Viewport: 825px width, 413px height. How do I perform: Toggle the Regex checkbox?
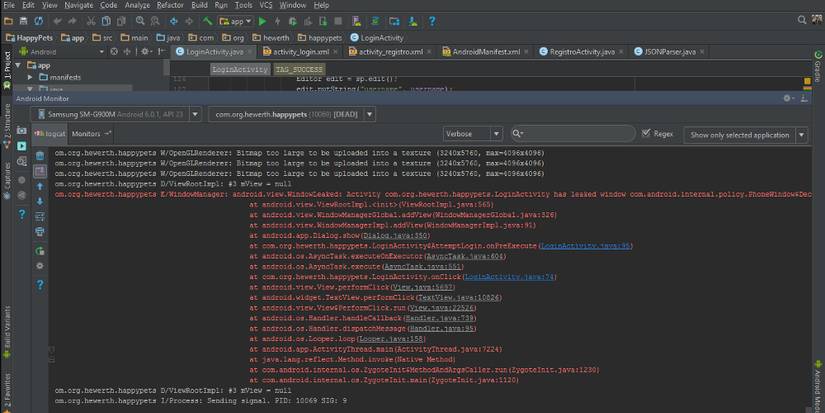647,133
